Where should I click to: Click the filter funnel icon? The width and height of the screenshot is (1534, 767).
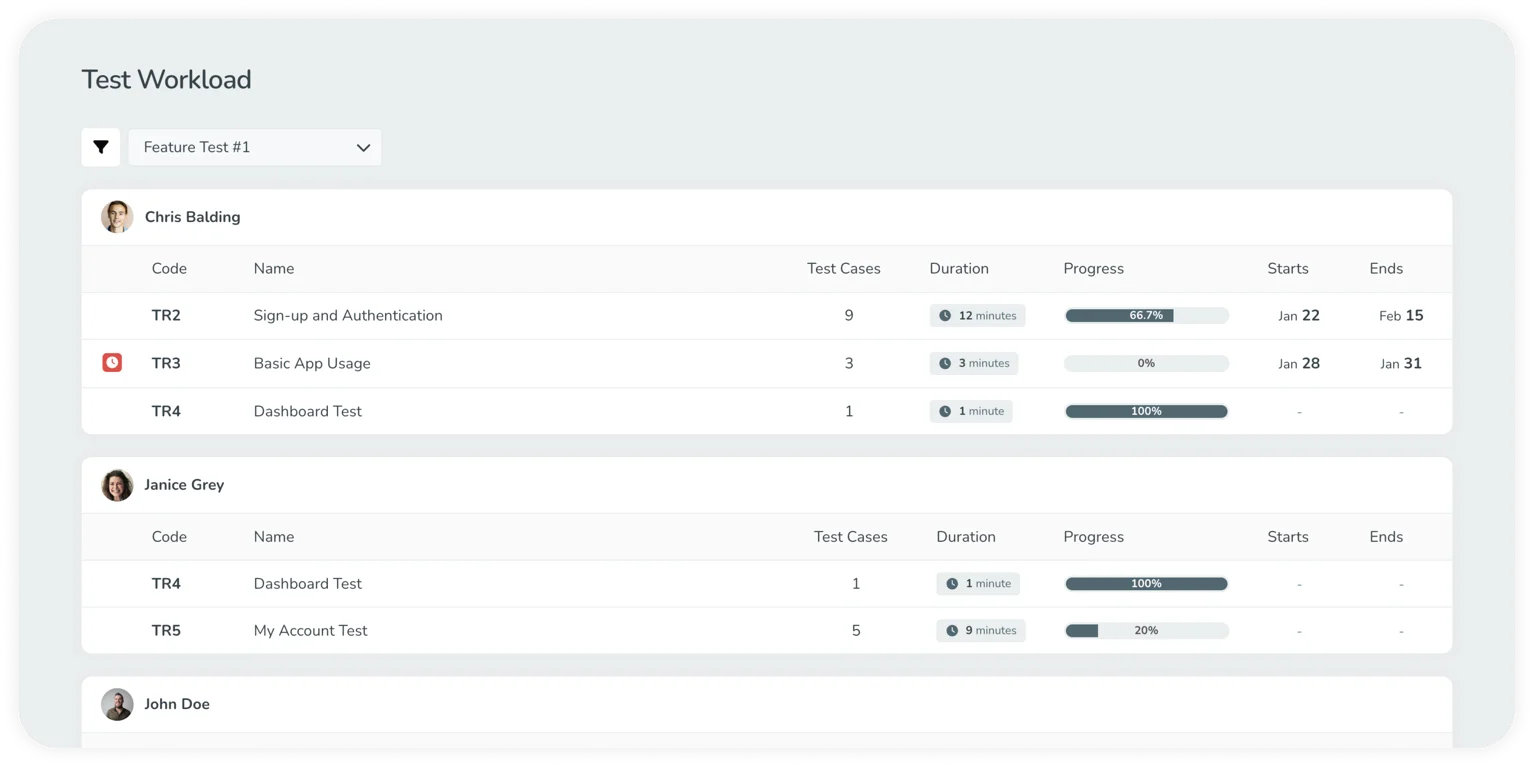100,147
